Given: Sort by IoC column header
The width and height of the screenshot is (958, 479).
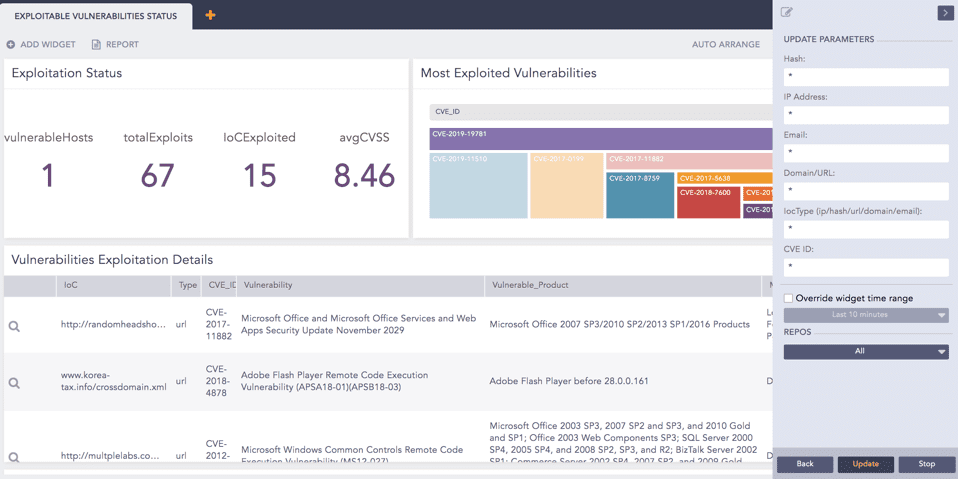Looking at the screenshot, I should pyautogui.click(x=113, y=285).
